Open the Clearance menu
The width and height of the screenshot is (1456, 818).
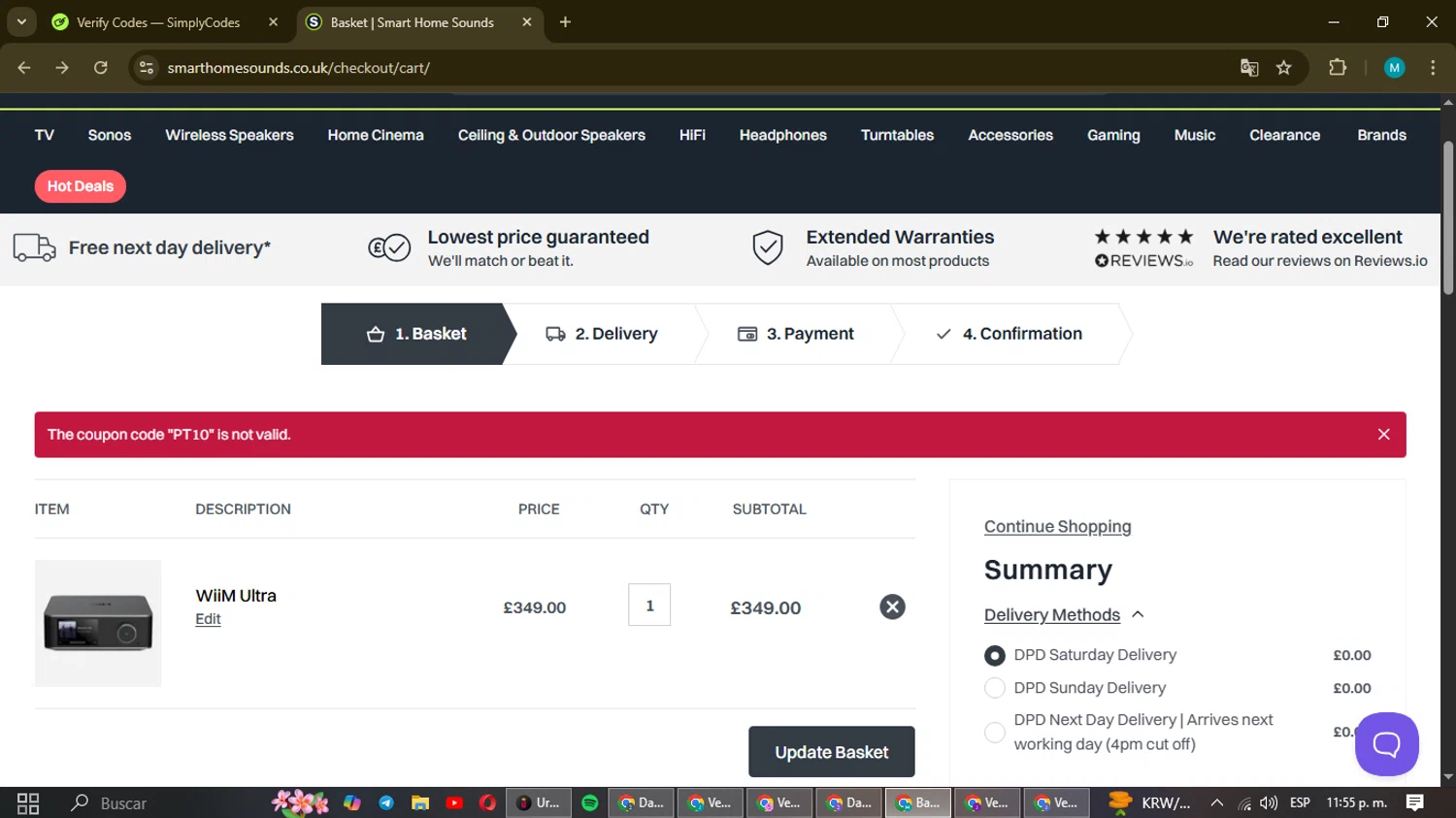pos(1284,135)
